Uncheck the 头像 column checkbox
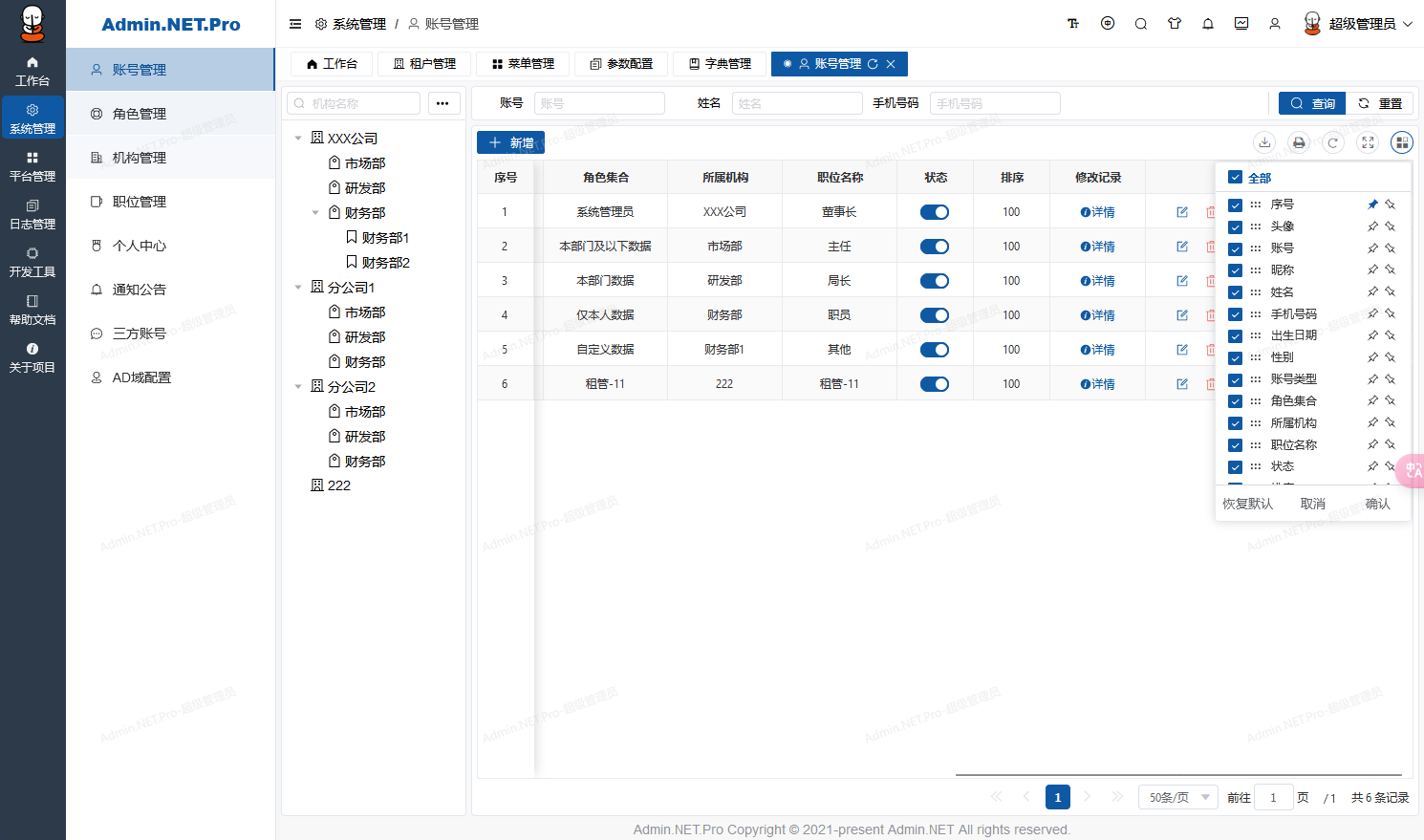The height and width of the screenshot is (840, 1424). point(1235,227)
